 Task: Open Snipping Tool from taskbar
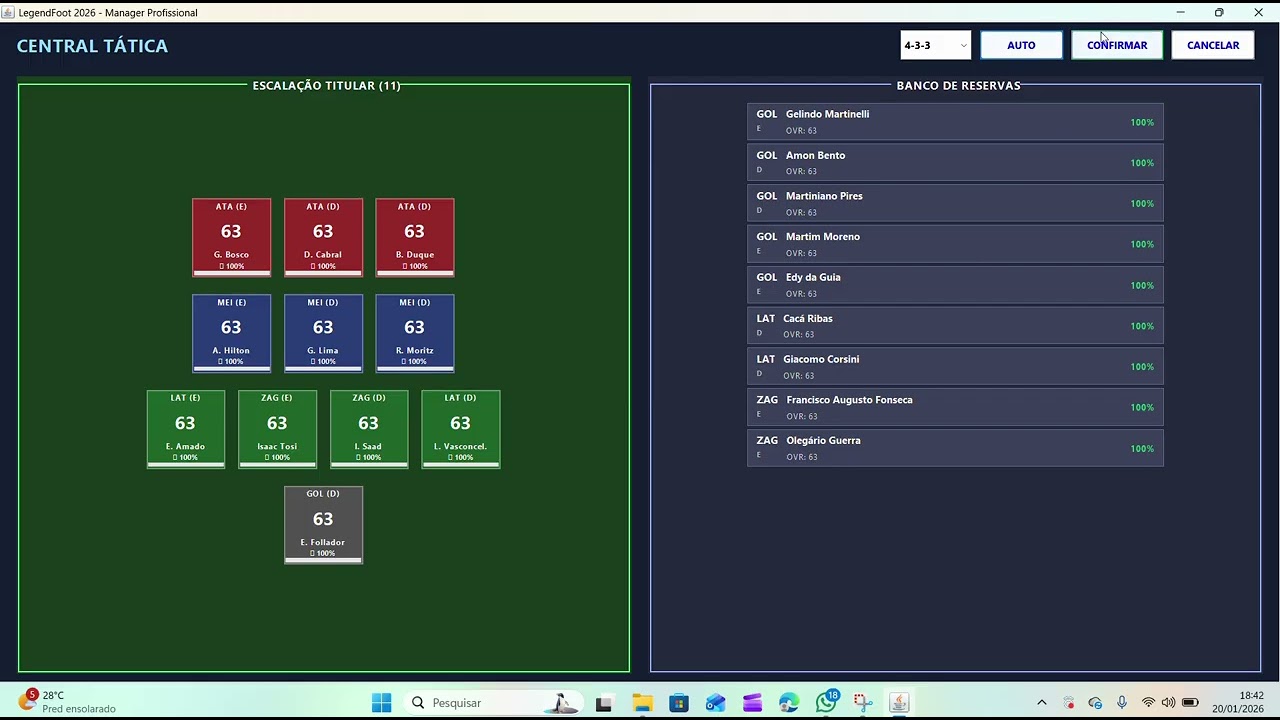tap(863, 703)
